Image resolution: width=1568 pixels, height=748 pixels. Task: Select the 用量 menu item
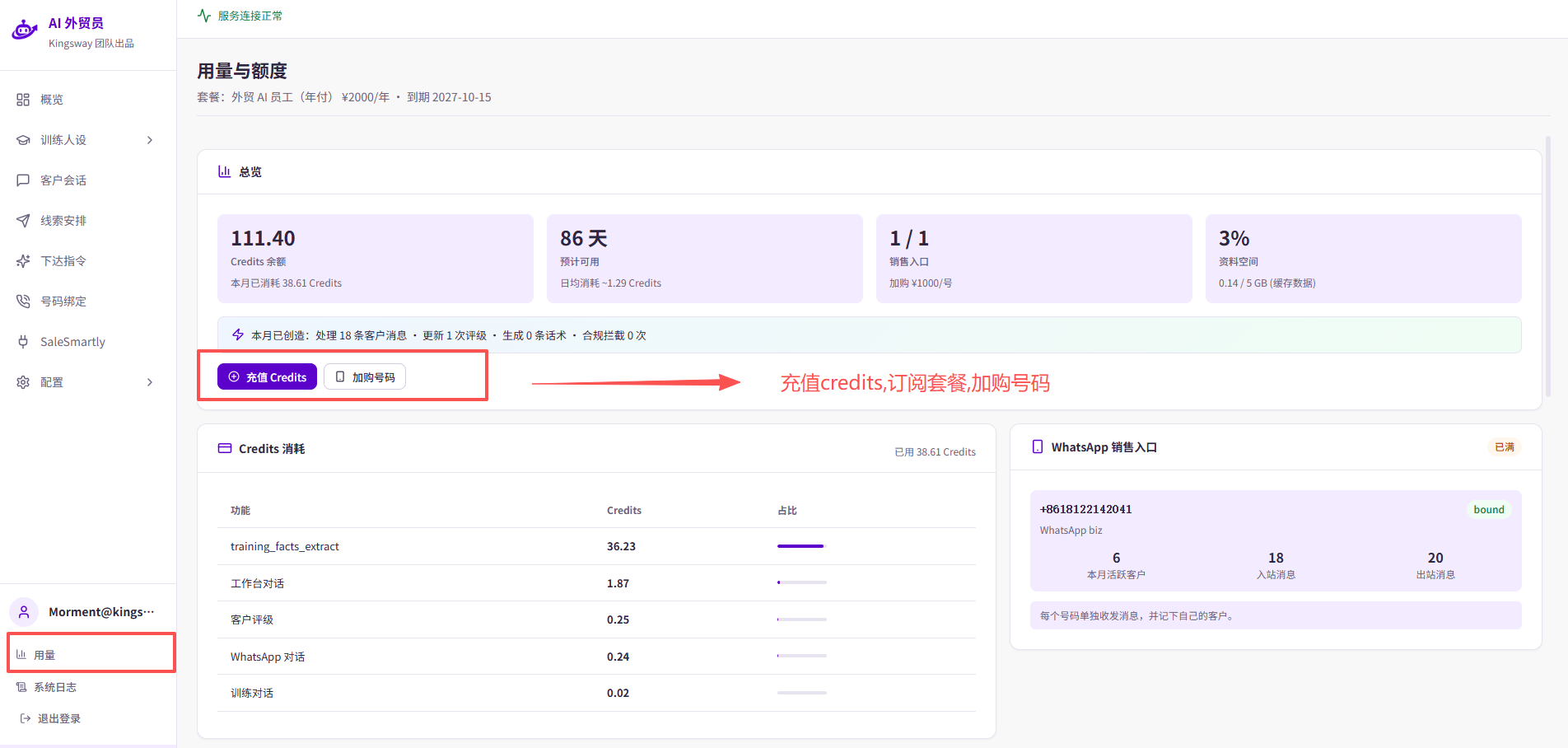pos(91,655)
